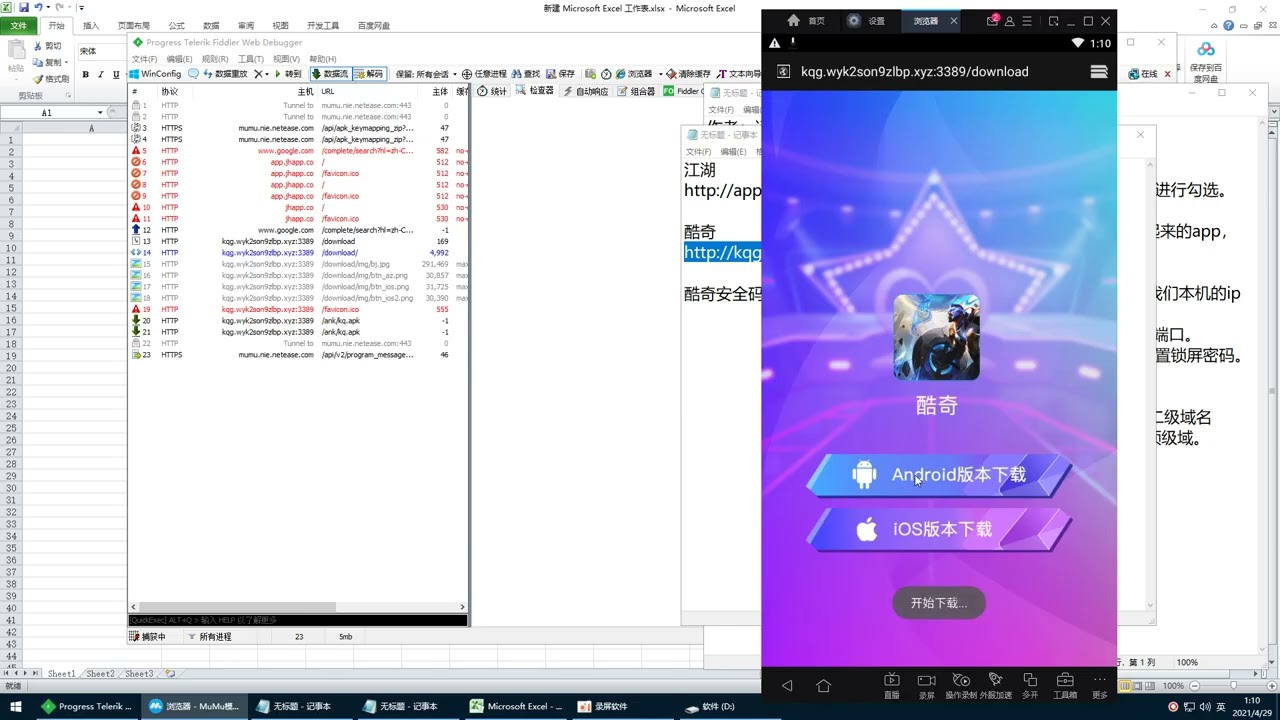Viewport: 1280px width, 720px height.
Task: Open emulator mail notifications icon
Action: (992, 20)
